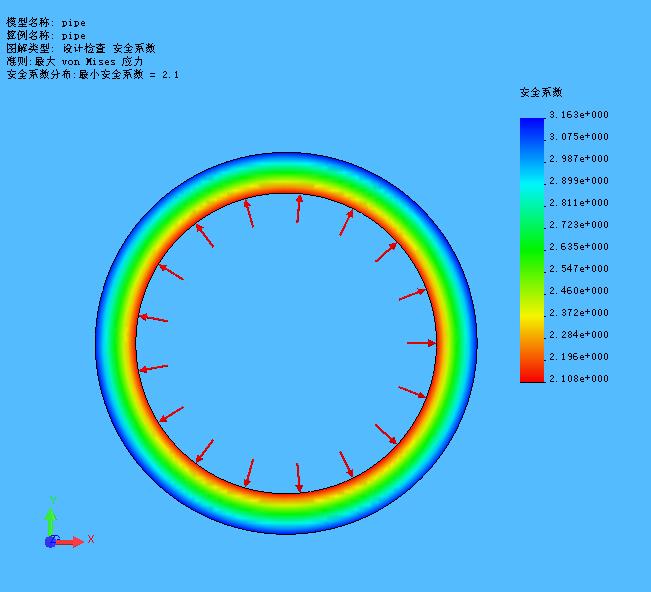651x592 pixels.
Task: Click legend minimum value 2.108e+000
Action: coord(579,379)
